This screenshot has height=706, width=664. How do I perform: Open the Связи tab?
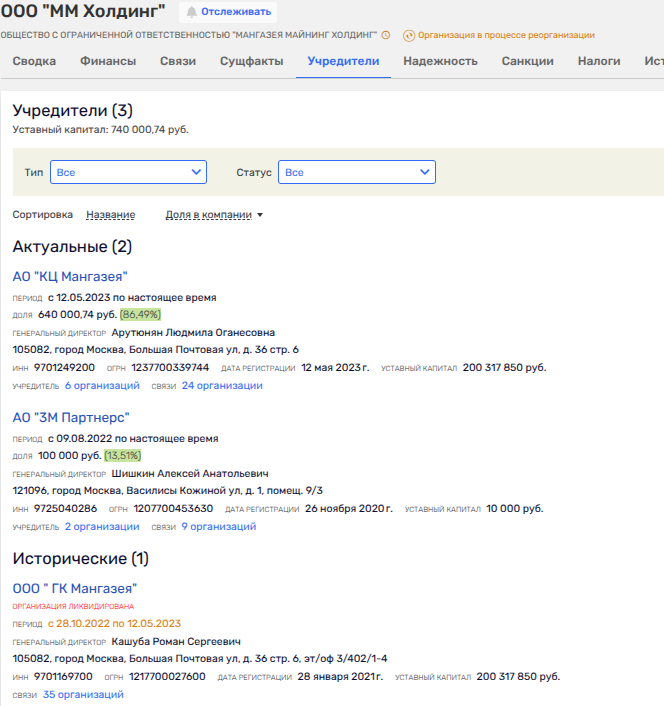tap(178, 61)
